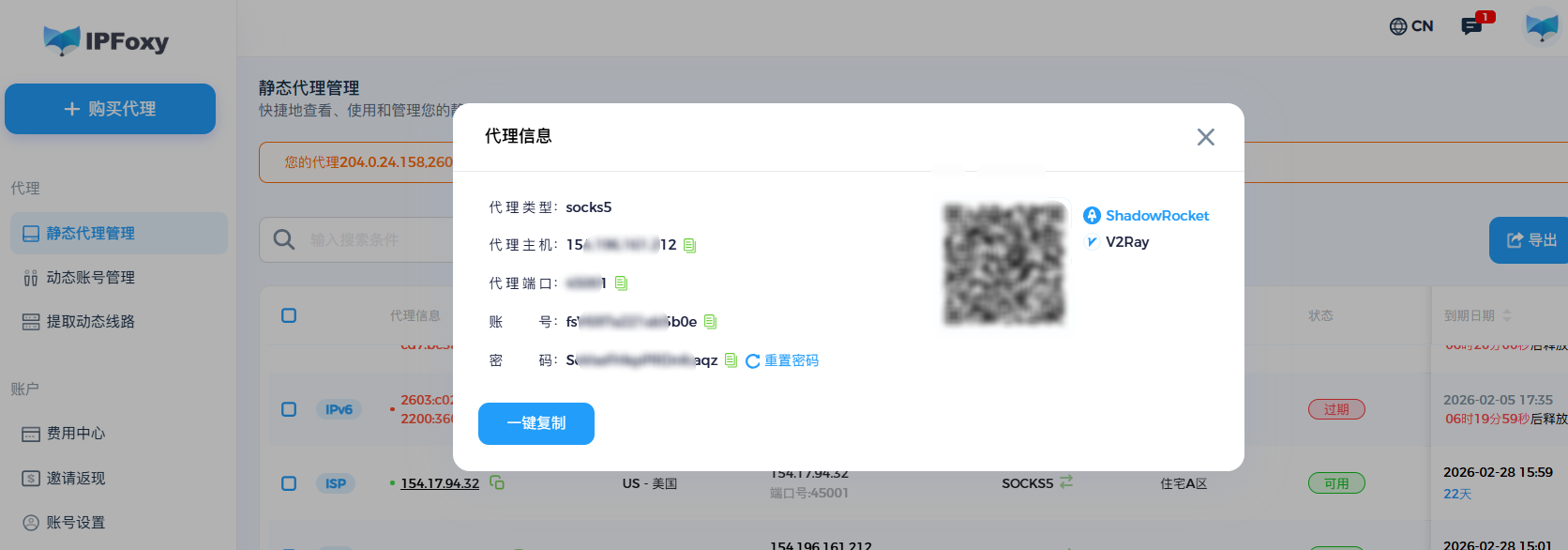Open the user avatar menu
Image resolution: width=1568 pixels, height=550 pixels.
(1542, 26)
